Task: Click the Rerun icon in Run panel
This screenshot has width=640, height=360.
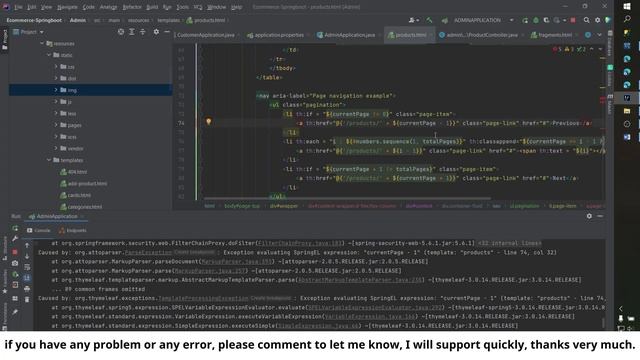Action: pos(15,228)
